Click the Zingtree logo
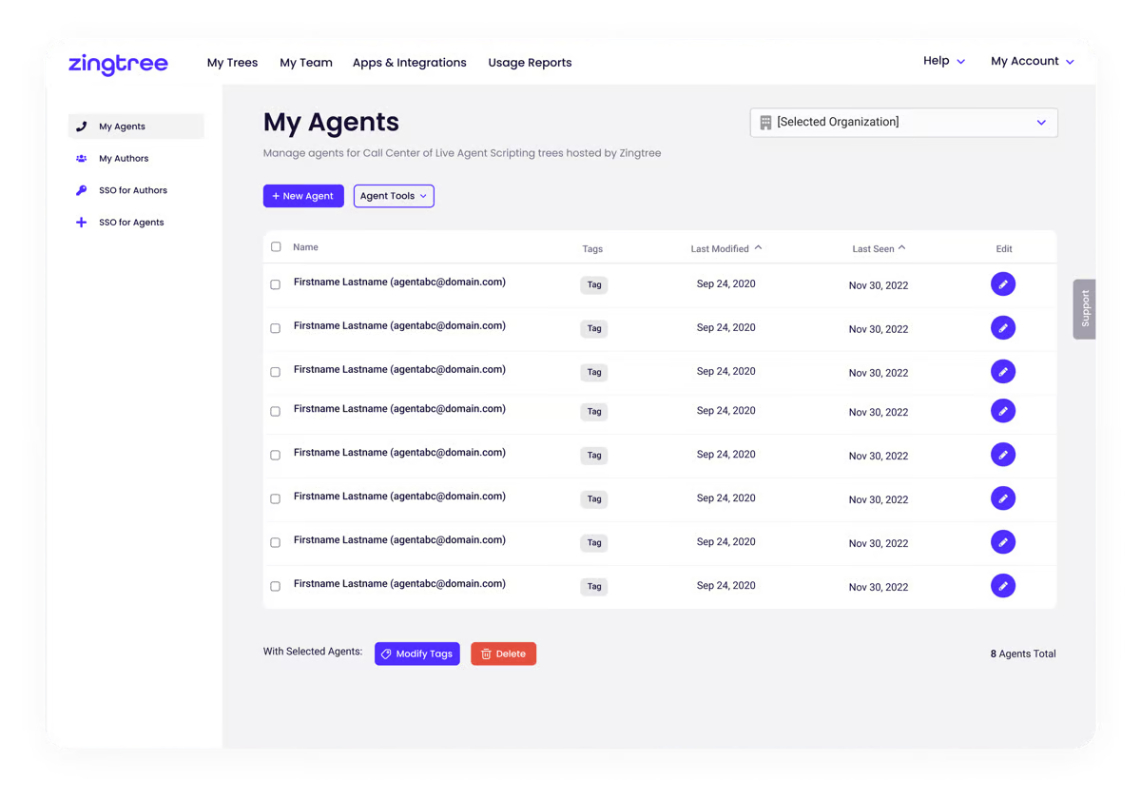Screen dimensions: 1141x800 118,64
